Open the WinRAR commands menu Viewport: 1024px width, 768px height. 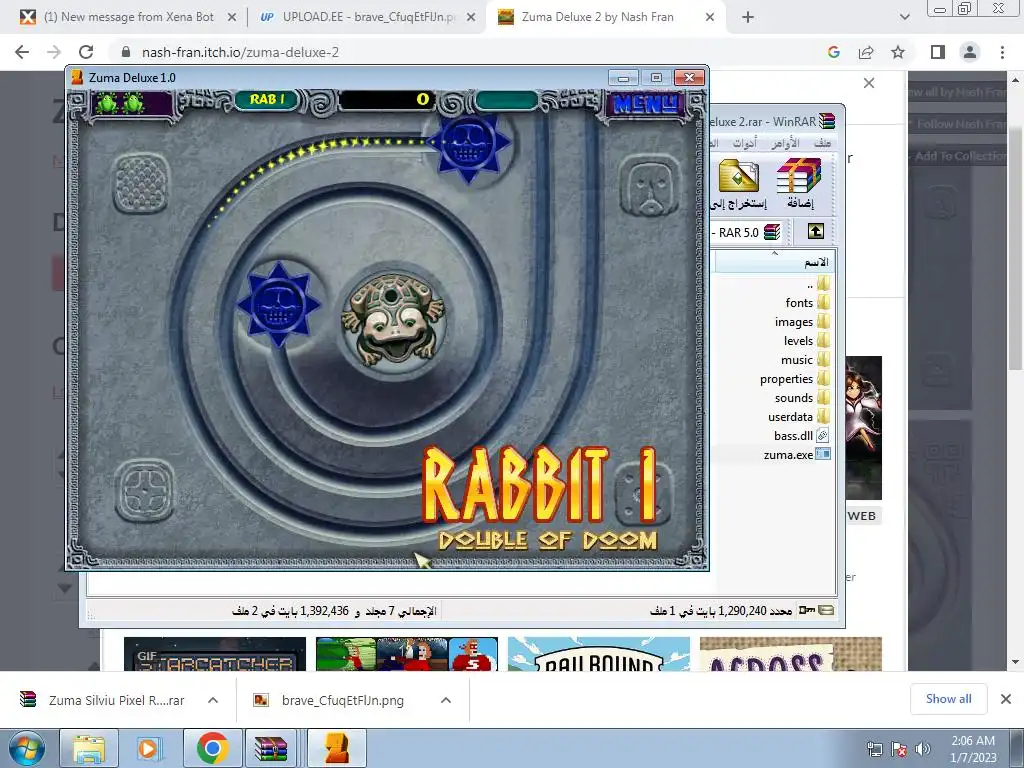(785, 143)
